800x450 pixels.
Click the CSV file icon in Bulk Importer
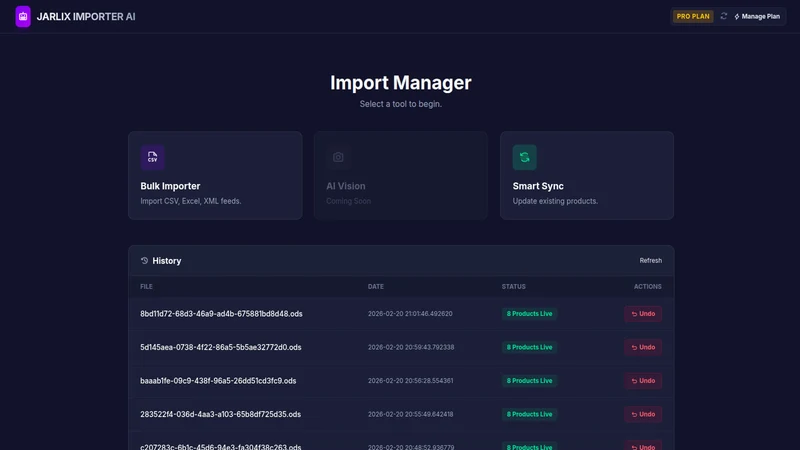(x=153, y=157)
